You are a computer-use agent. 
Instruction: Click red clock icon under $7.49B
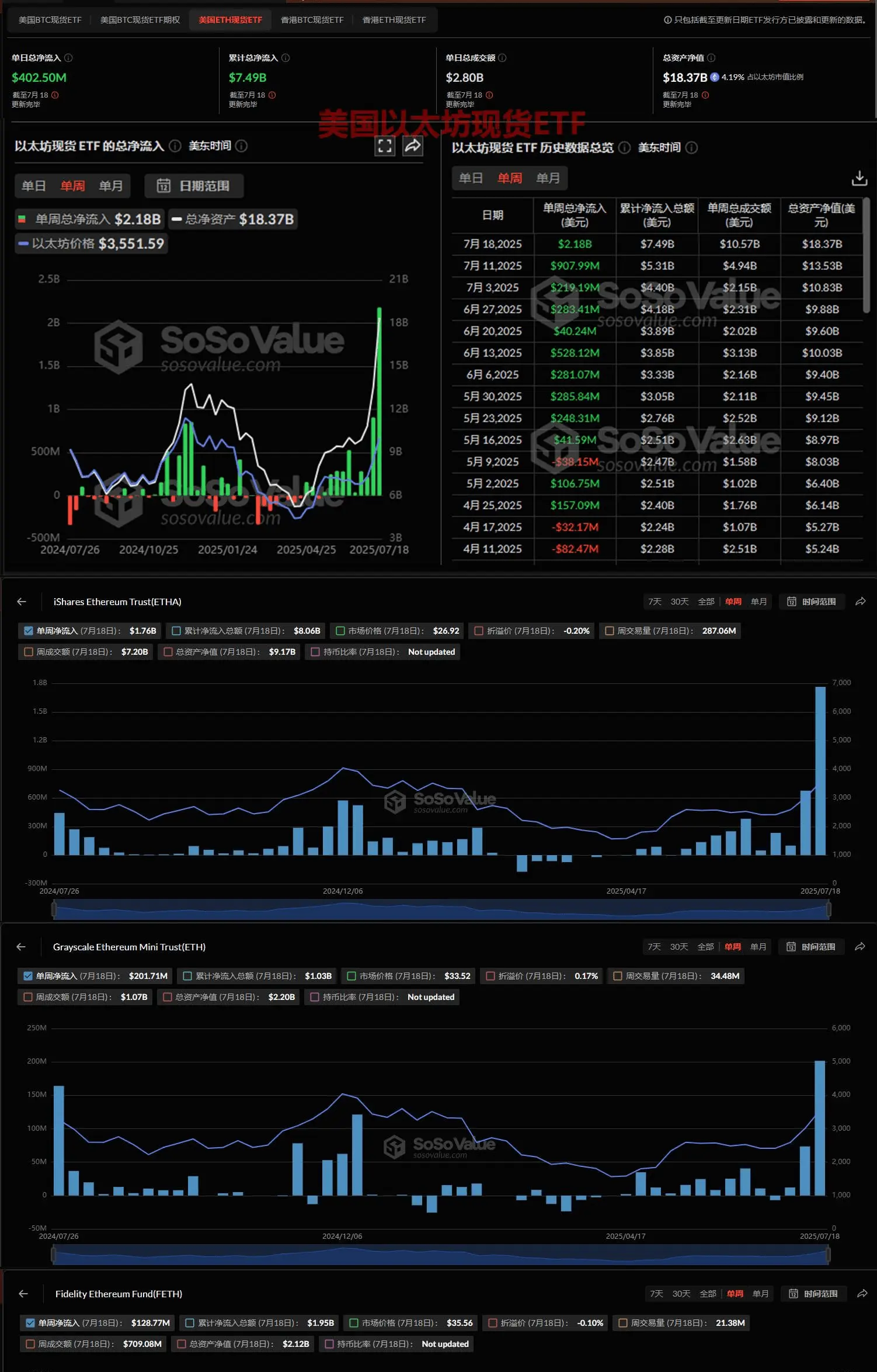[x=272, y=95]
